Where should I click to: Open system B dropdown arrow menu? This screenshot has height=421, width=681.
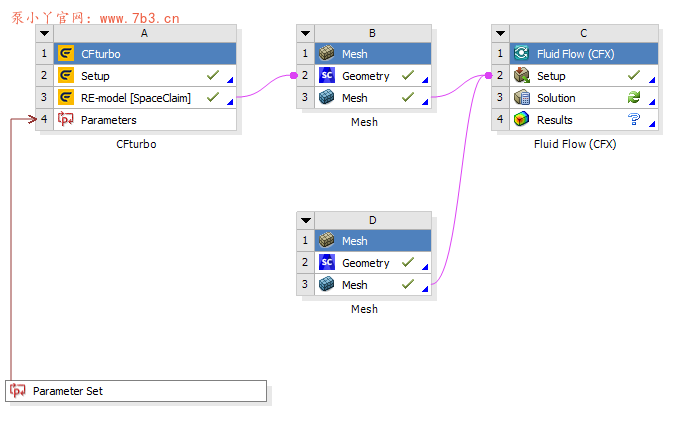(x=305, y=33)
